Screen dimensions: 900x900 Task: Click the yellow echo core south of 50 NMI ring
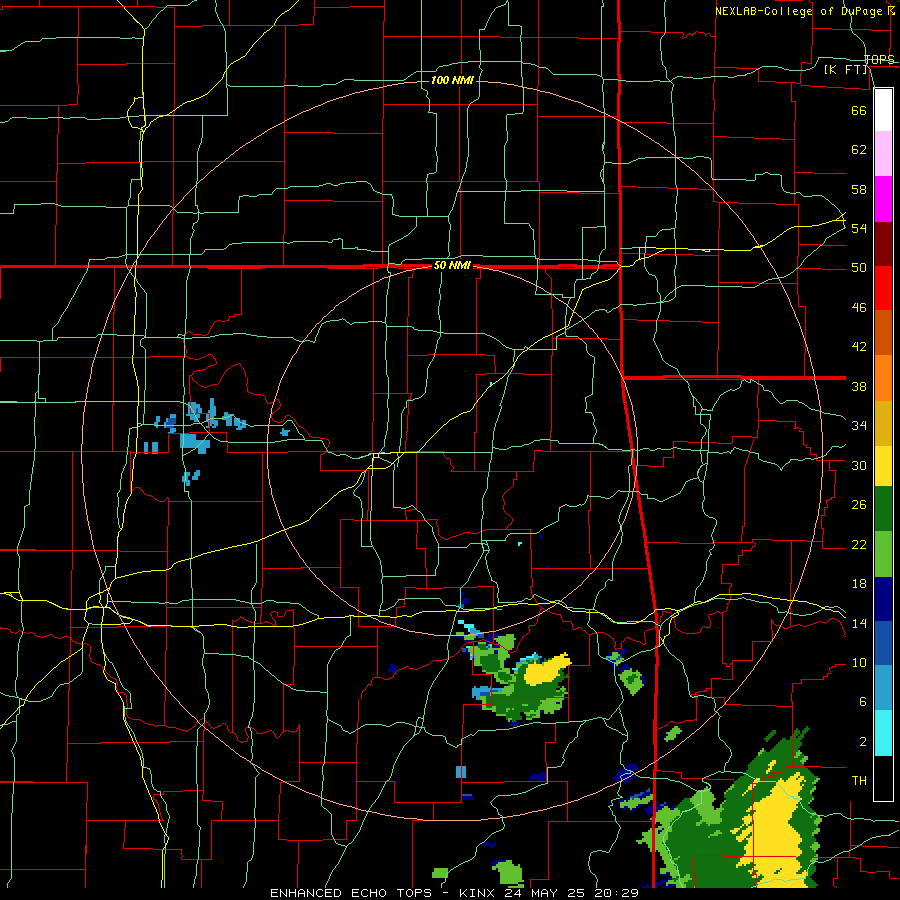pyautogui.click(x=547, y=670)
